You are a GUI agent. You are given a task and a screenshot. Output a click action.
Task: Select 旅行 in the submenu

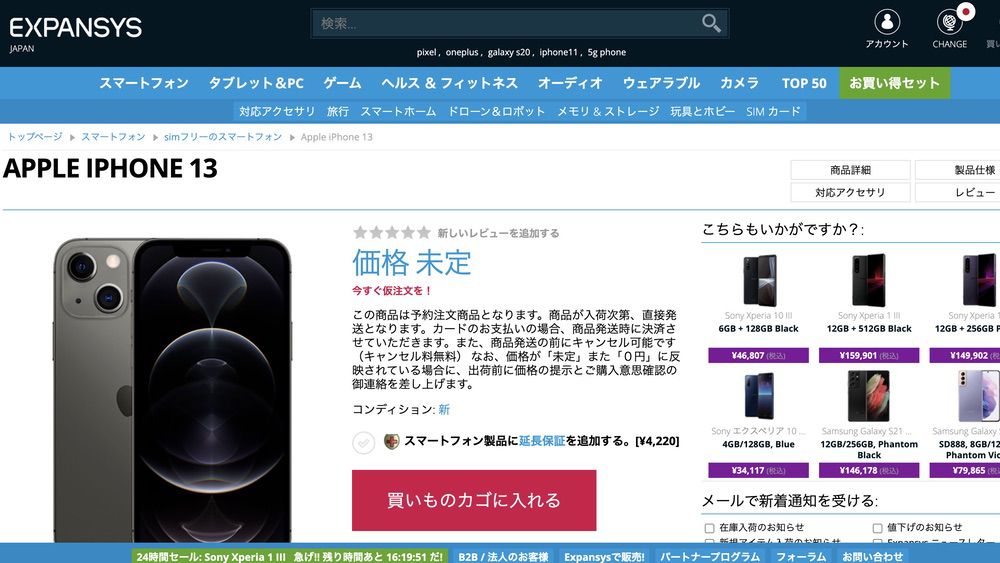pyautogui.click(x=338, y=111)
